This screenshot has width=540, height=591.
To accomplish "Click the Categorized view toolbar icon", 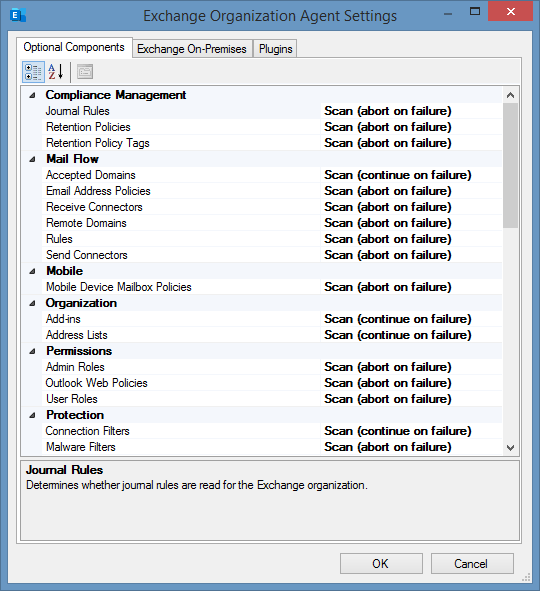I will point(33,72).
